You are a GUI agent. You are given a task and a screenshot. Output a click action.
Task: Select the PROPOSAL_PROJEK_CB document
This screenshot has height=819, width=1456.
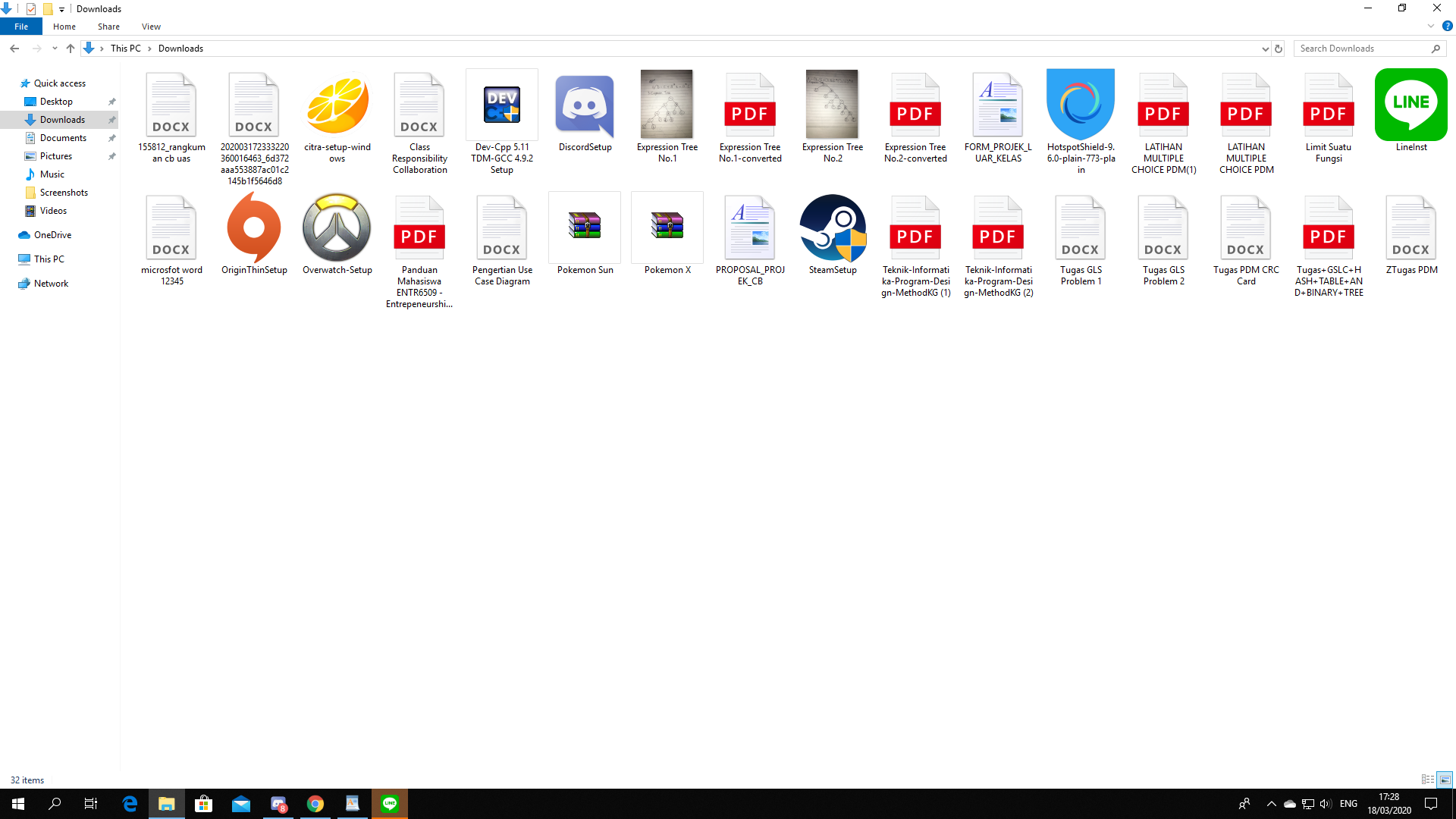[x=750, y=240]
